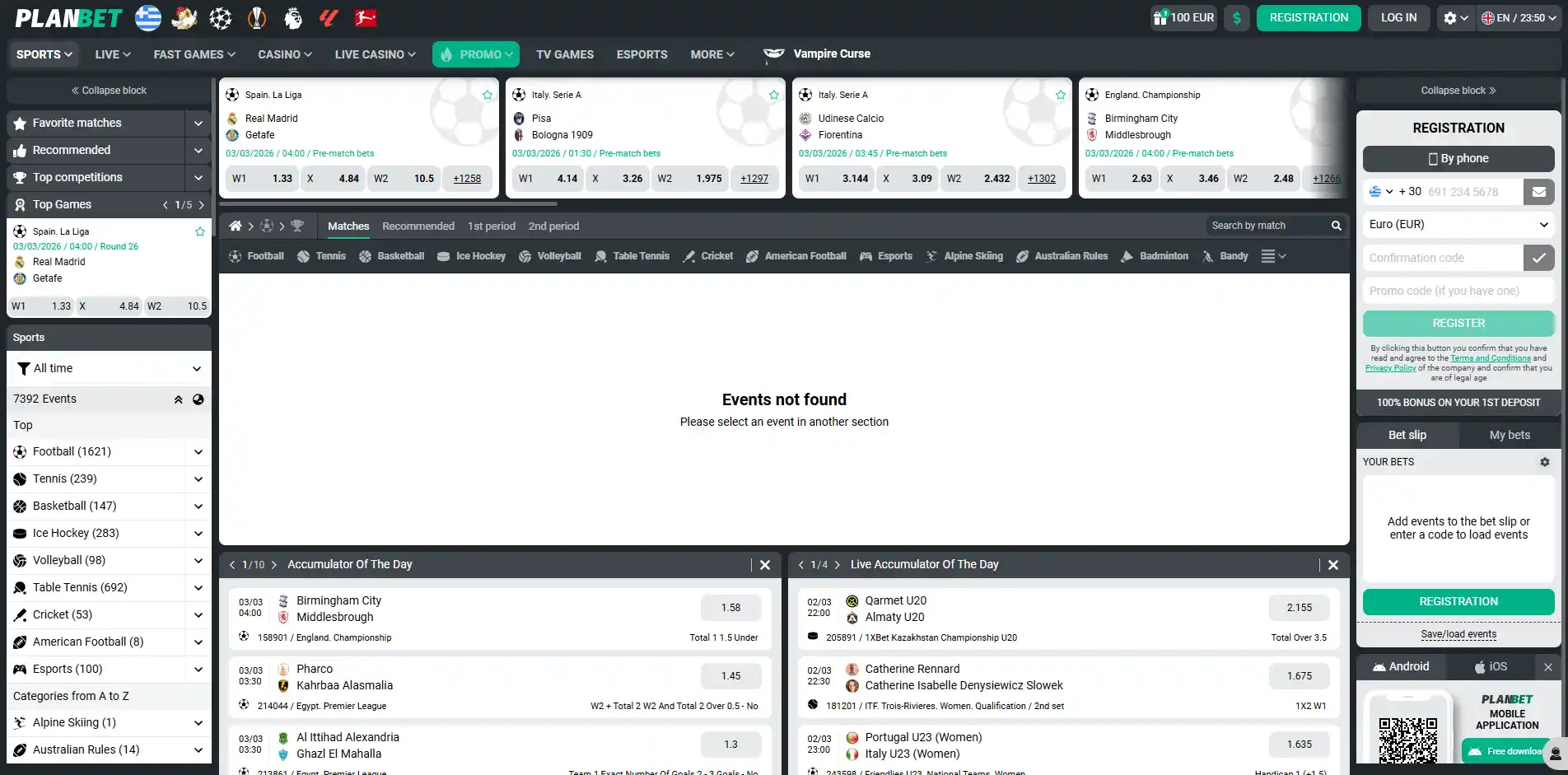Open bet slip settings gear
Viewport: 1568px width, 775px height.
click(x=1545, y=462)
